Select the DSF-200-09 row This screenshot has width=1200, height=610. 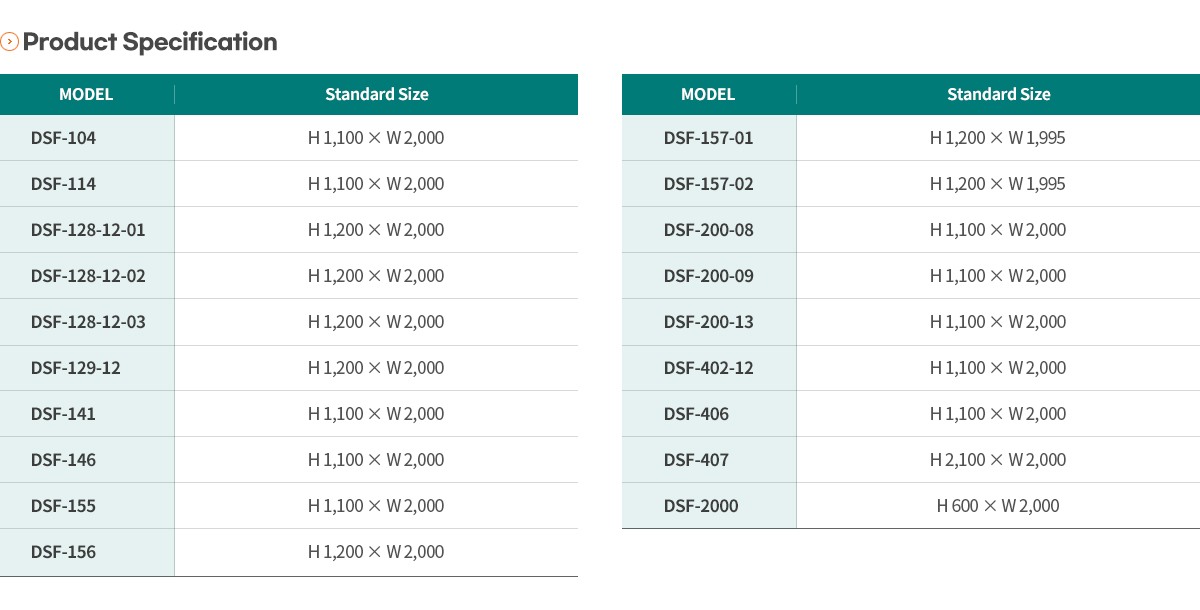pyautogui.click(x=911, y=276)
